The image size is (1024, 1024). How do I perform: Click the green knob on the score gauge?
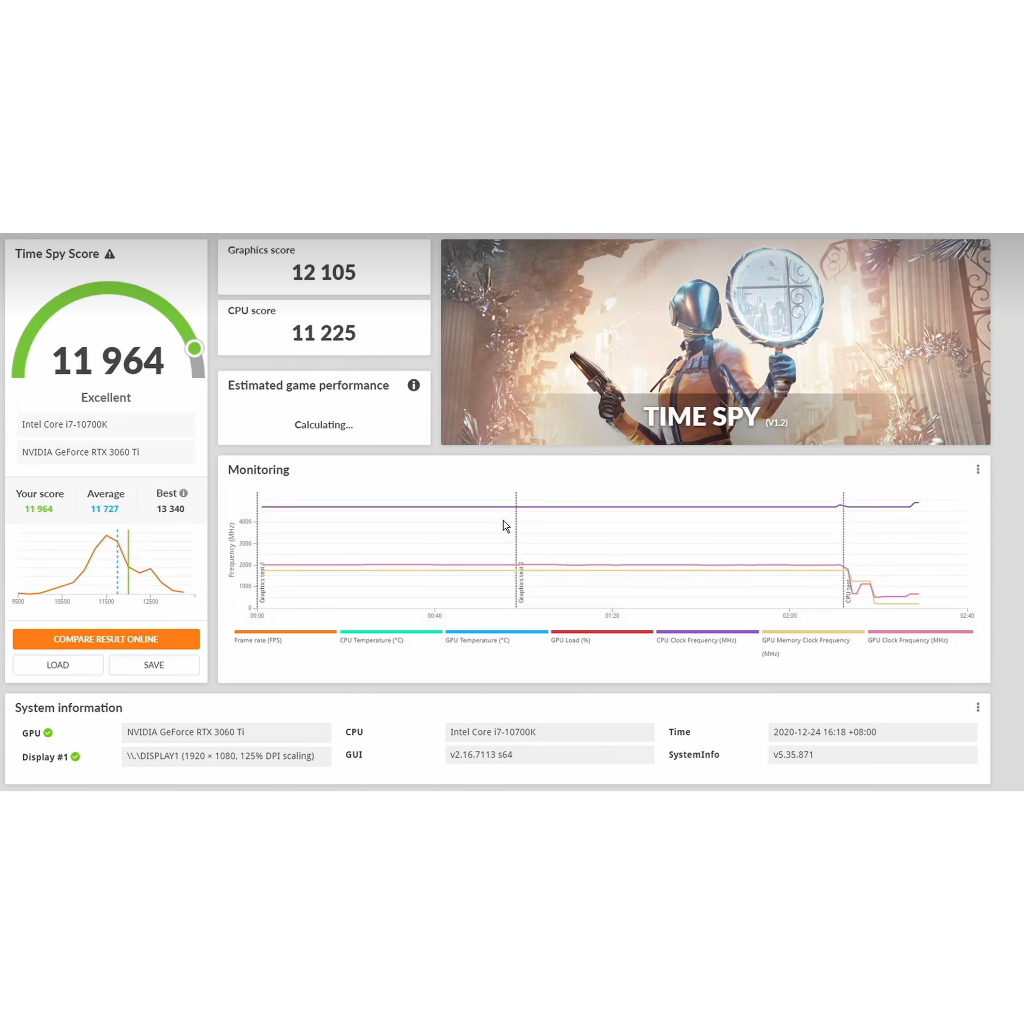[194, 348]
